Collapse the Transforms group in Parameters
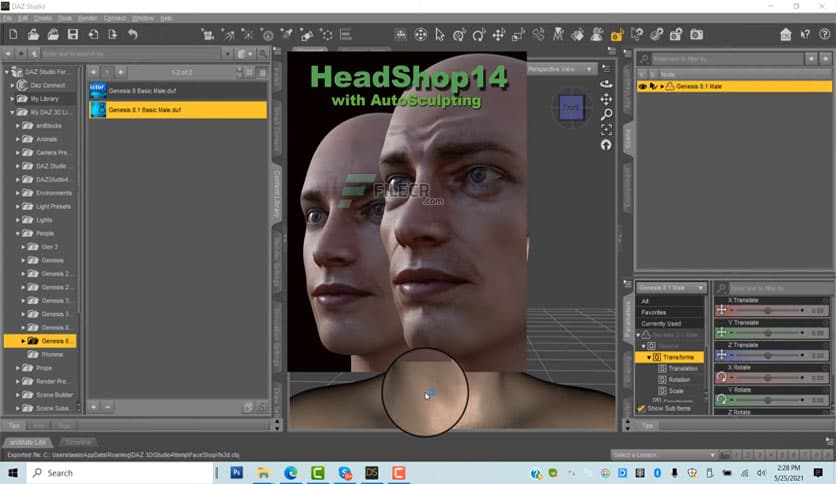Viewport: 836px width, 484px height. tap(649, 357)
